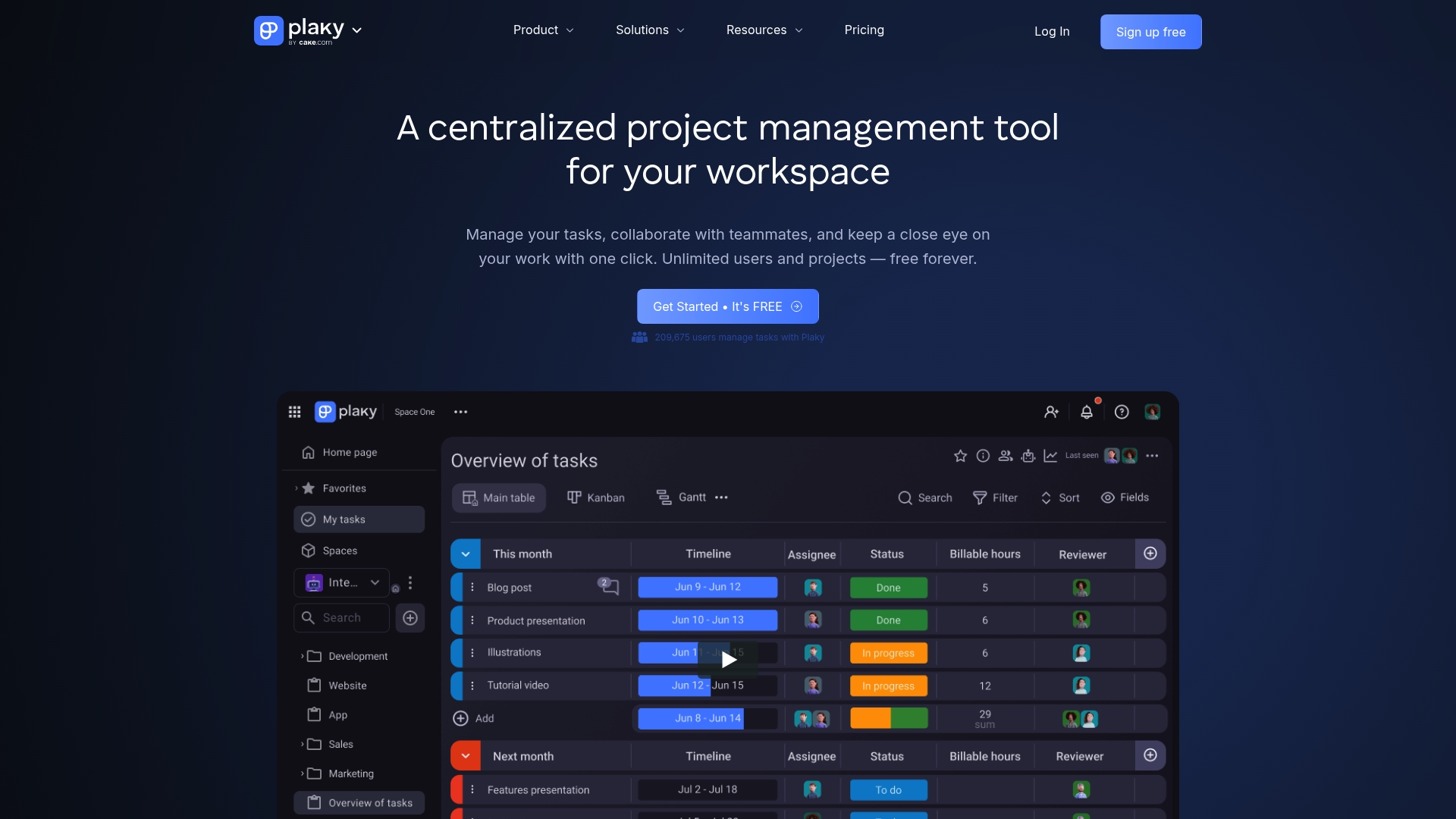Image resolution: width=1456 pixels, height=819 pixels.
Task: Click the Log In link
Action: [x=1052, y=31]
